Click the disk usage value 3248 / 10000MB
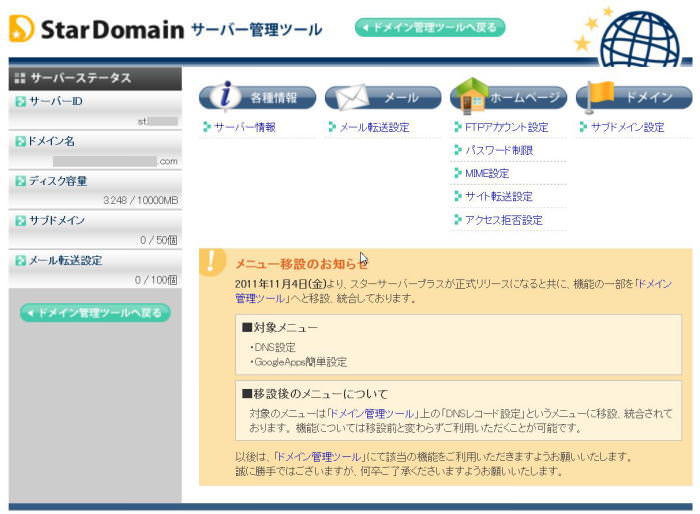Image resolution: width=700 pixels, height=514 pixels. pyautogui.click(x=141, y=200)
